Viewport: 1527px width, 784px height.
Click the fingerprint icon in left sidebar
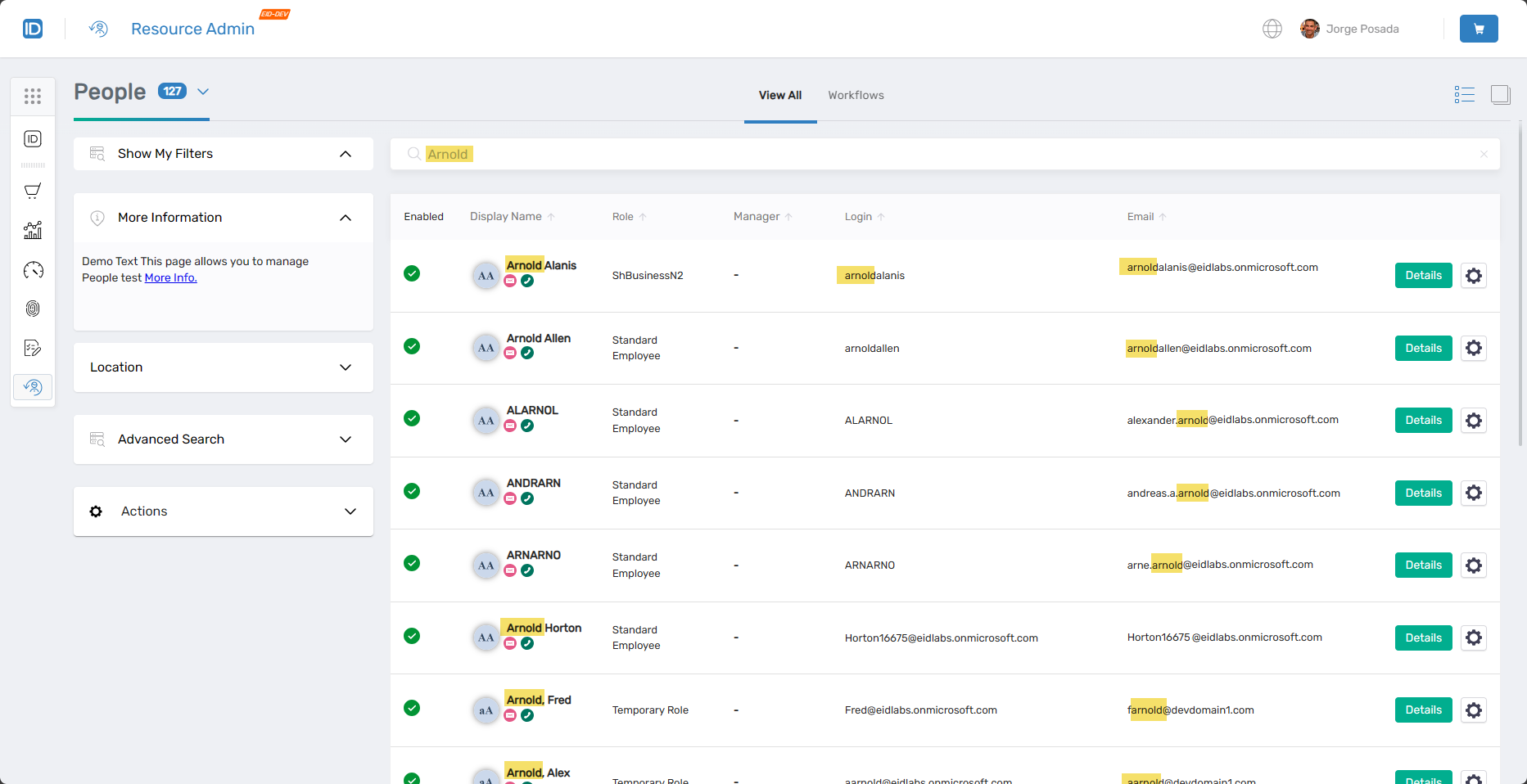click(x=33, y=309)
